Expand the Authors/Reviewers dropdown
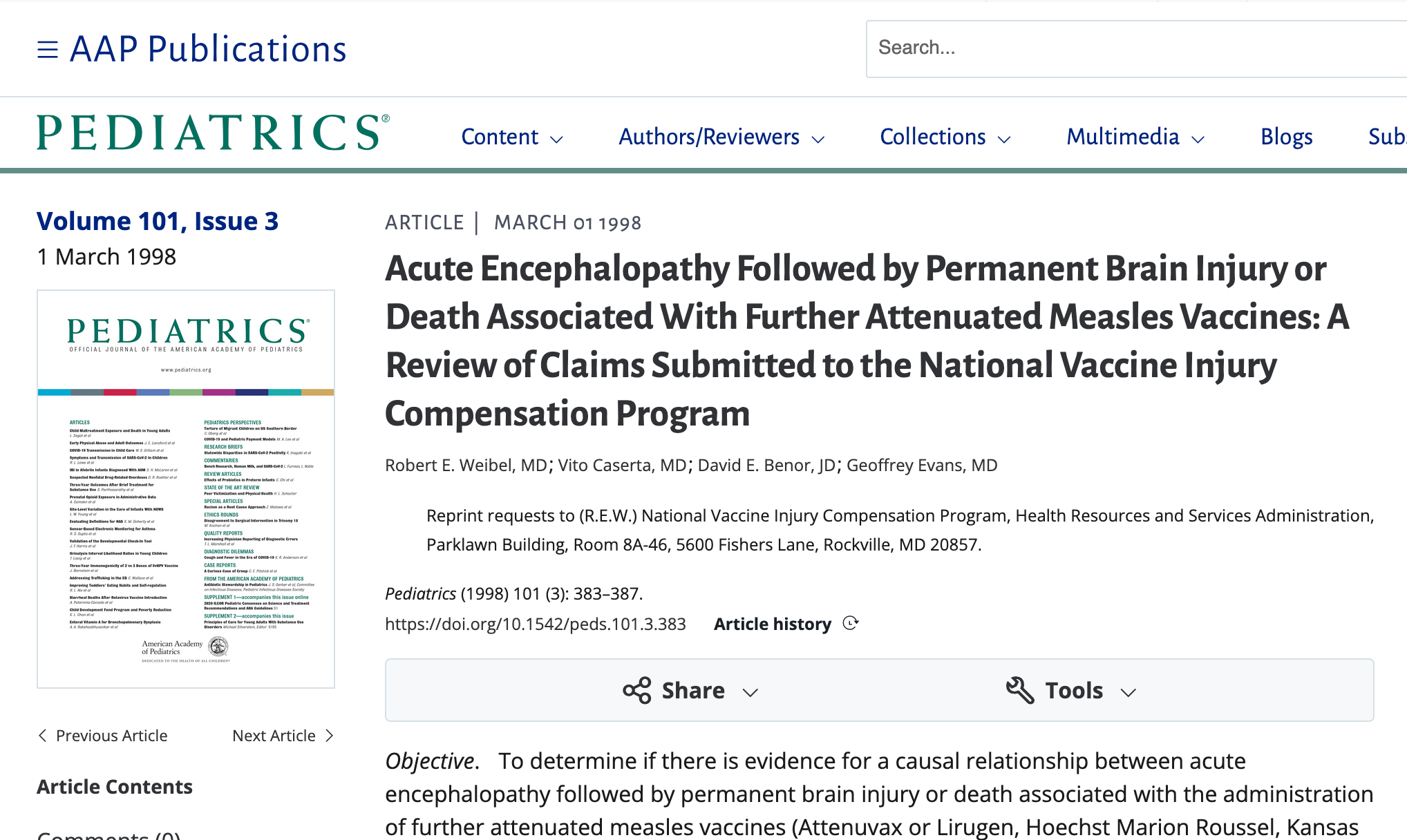 click(x=721, y=137)
